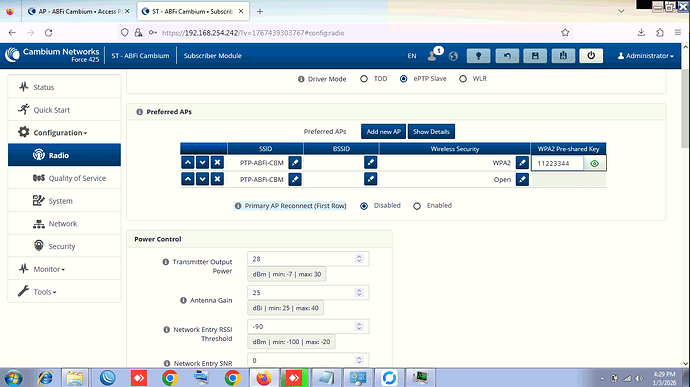Open Internet Explorer from the taskbar
Image resolution: width=690 pixels, height=387 pixels.
pyautogui.click(x=45, y=378)
